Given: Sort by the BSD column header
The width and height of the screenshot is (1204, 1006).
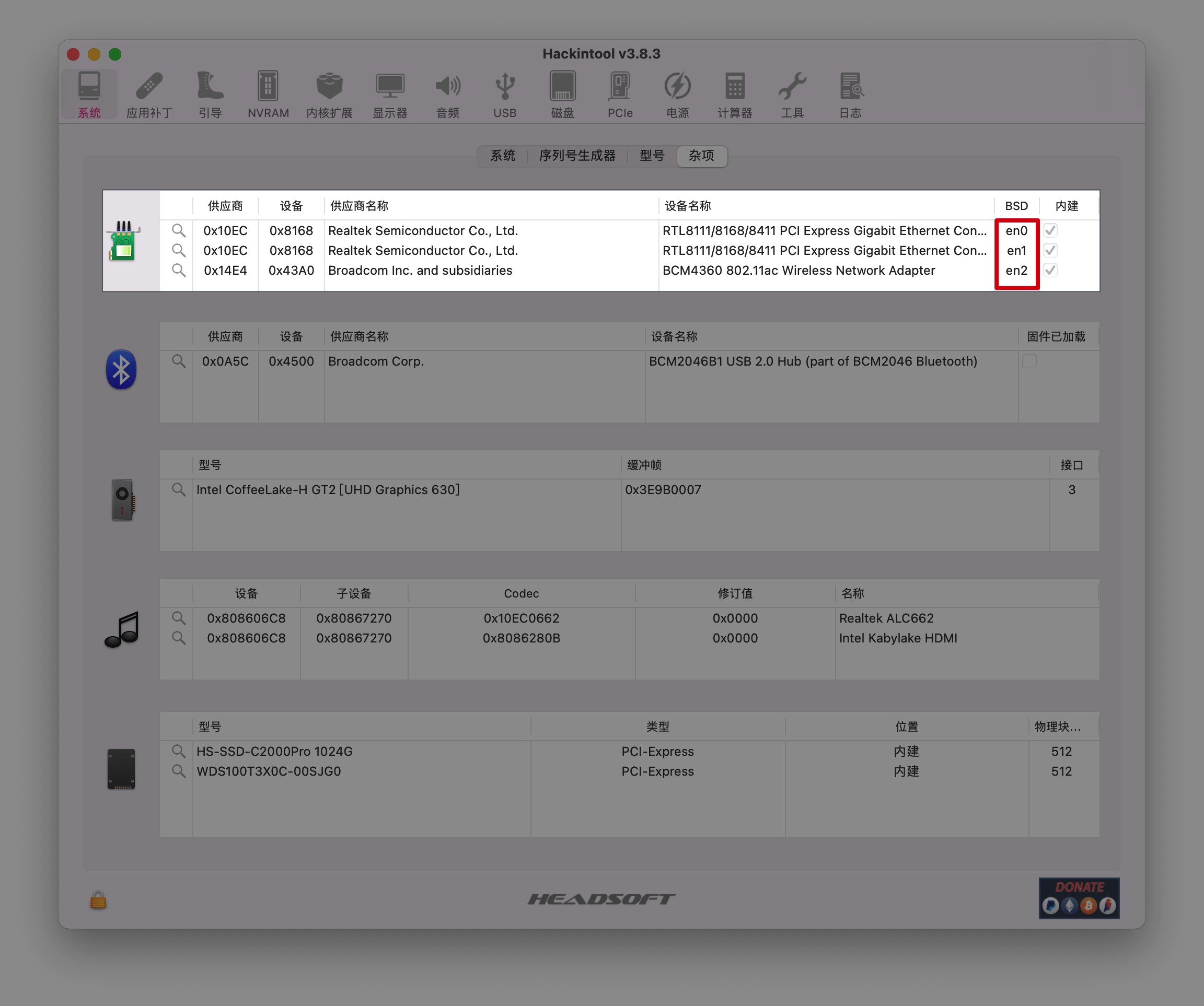Looking at the screenshot, I should click(x=1016, y=206).
